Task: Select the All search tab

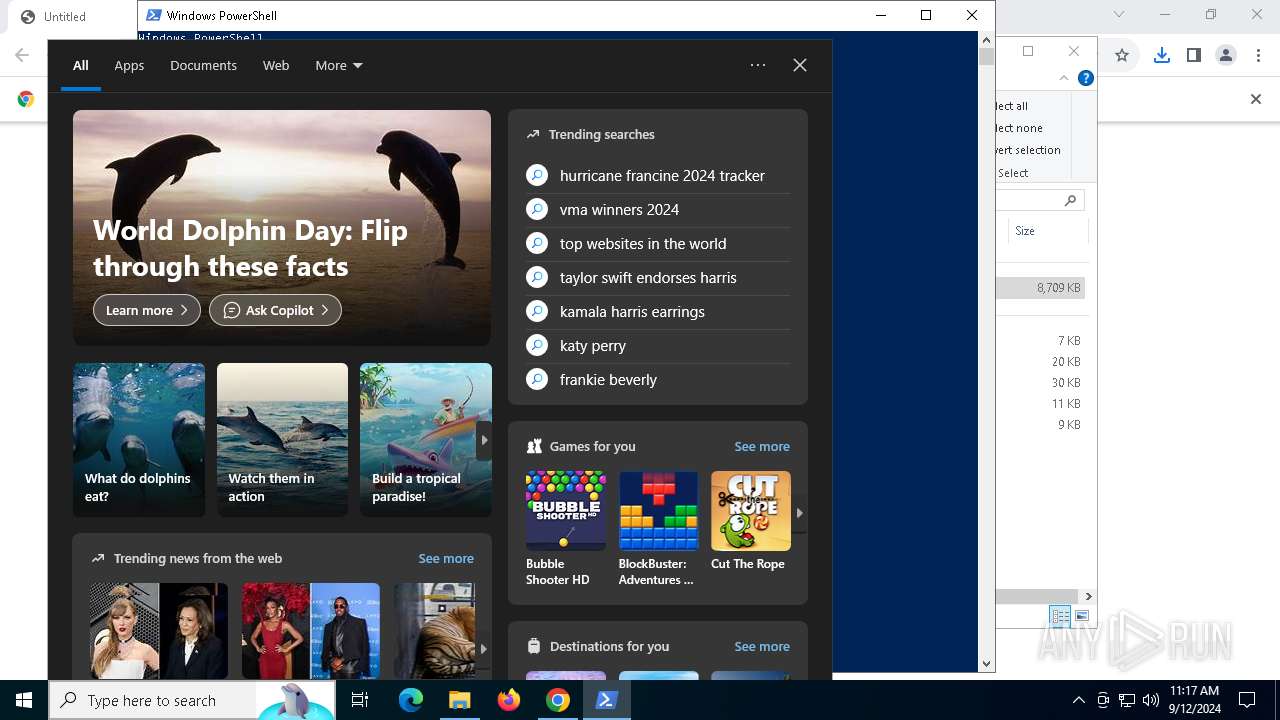Action: tap(81, 65)
